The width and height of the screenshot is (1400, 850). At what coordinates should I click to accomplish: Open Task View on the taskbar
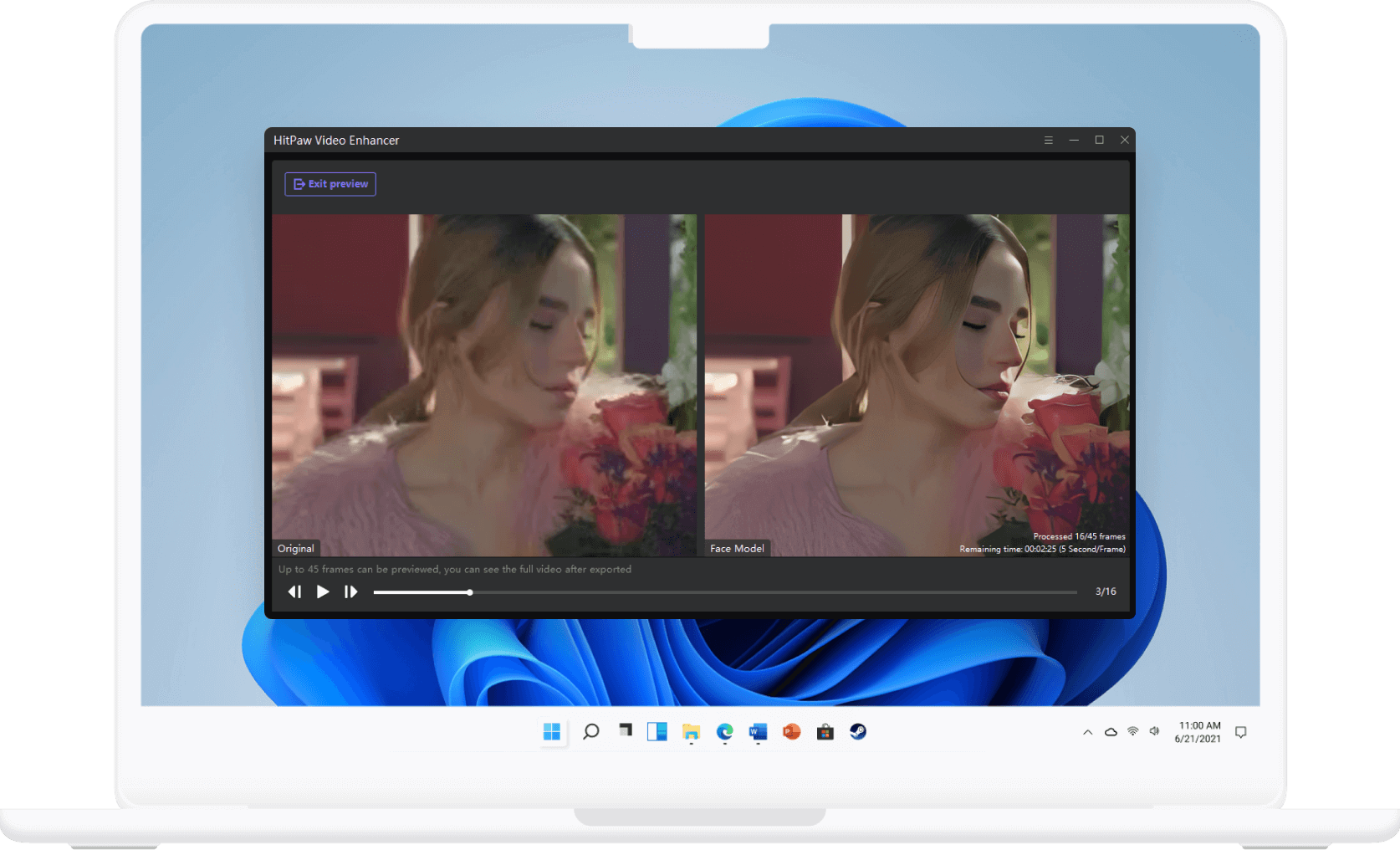click(x=625, y=731)
